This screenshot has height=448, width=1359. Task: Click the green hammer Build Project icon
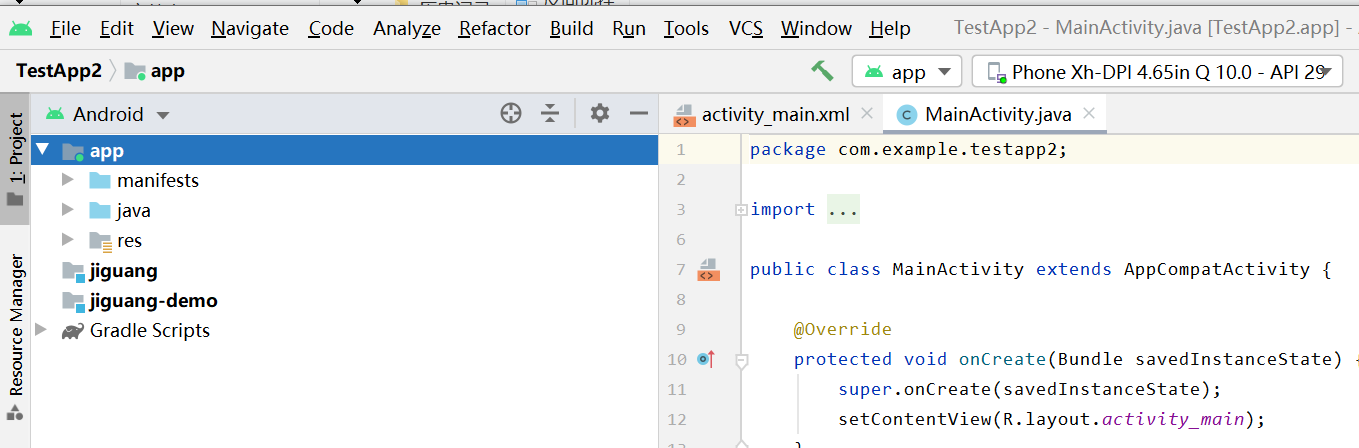pos(822,71)
